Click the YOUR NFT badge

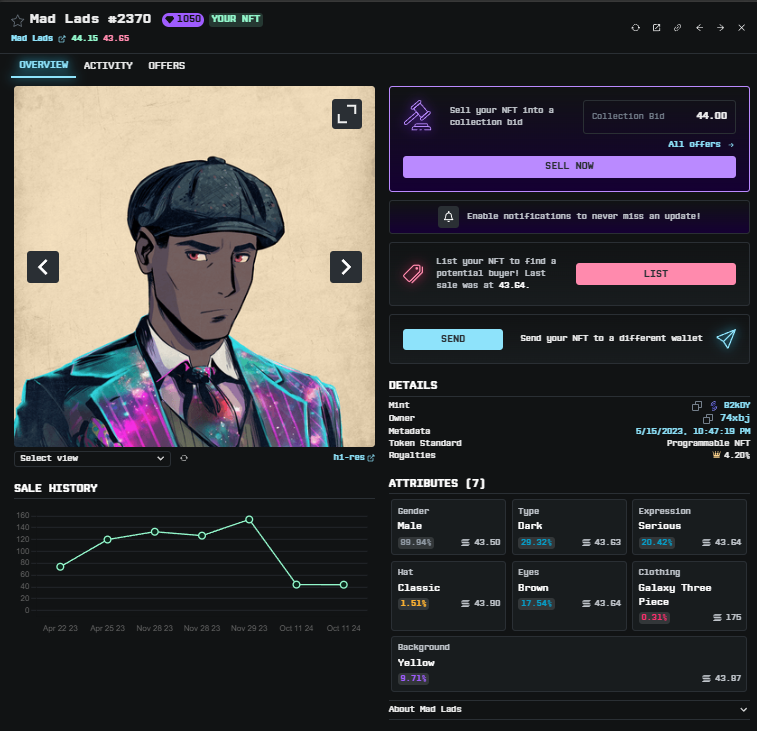pos(236,19)
